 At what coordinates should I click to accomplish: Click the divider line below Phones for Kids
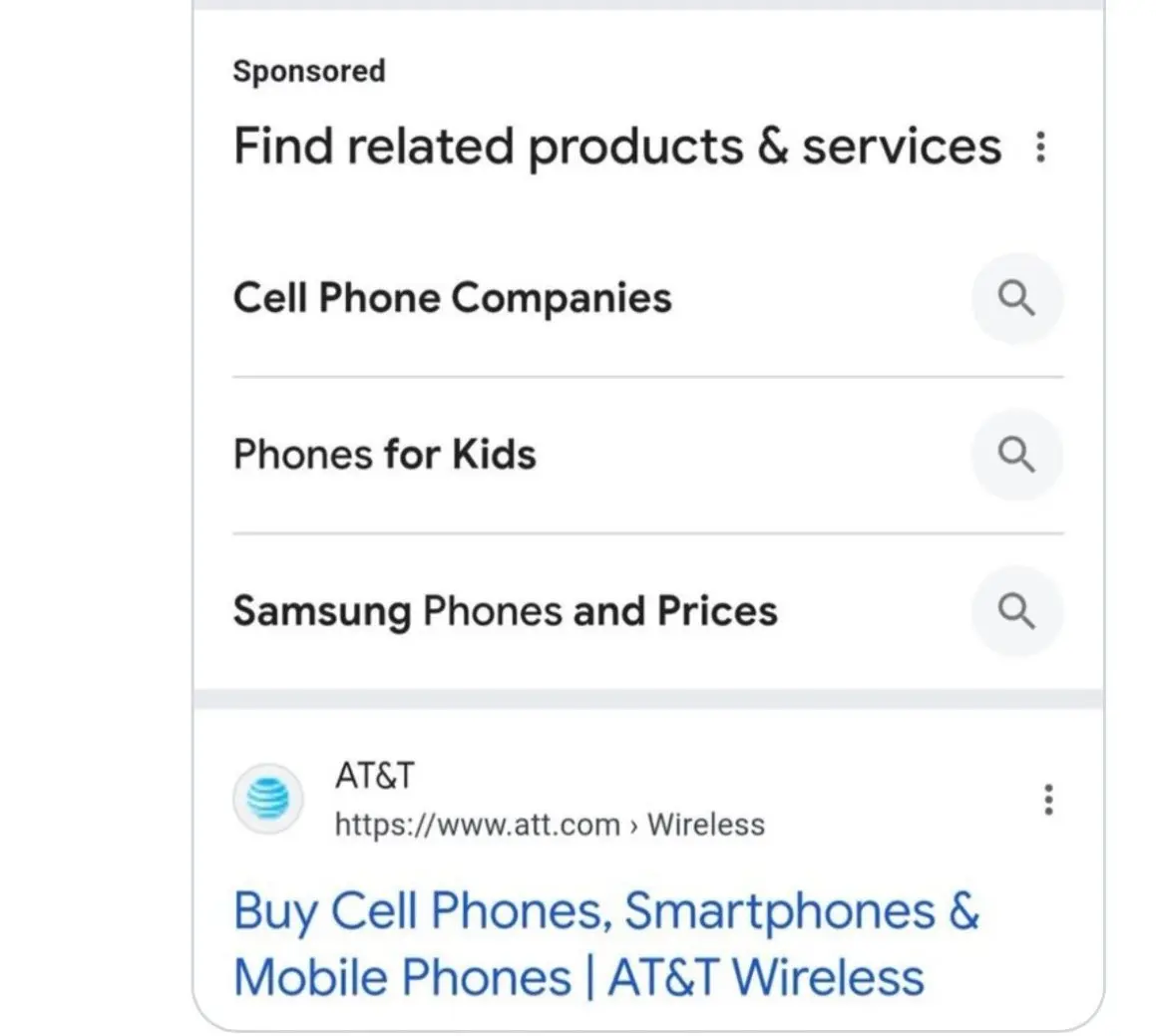pyautogui.click(x=647, y=533)
